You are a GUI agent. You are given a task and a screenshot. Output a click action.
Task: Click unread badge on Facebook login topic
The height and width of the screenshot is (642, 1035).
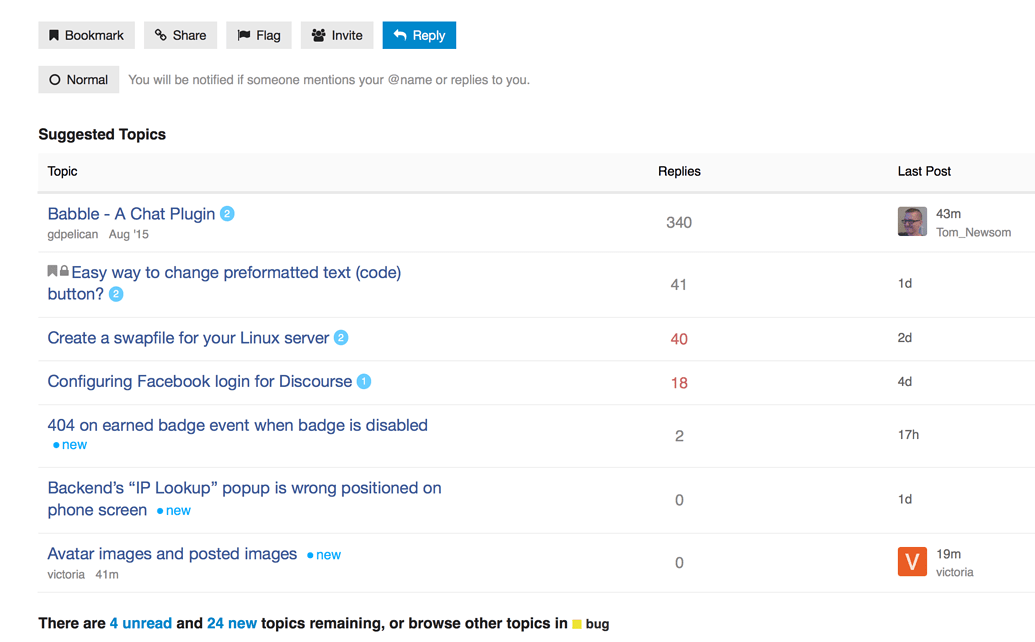[x=364, y=382]
